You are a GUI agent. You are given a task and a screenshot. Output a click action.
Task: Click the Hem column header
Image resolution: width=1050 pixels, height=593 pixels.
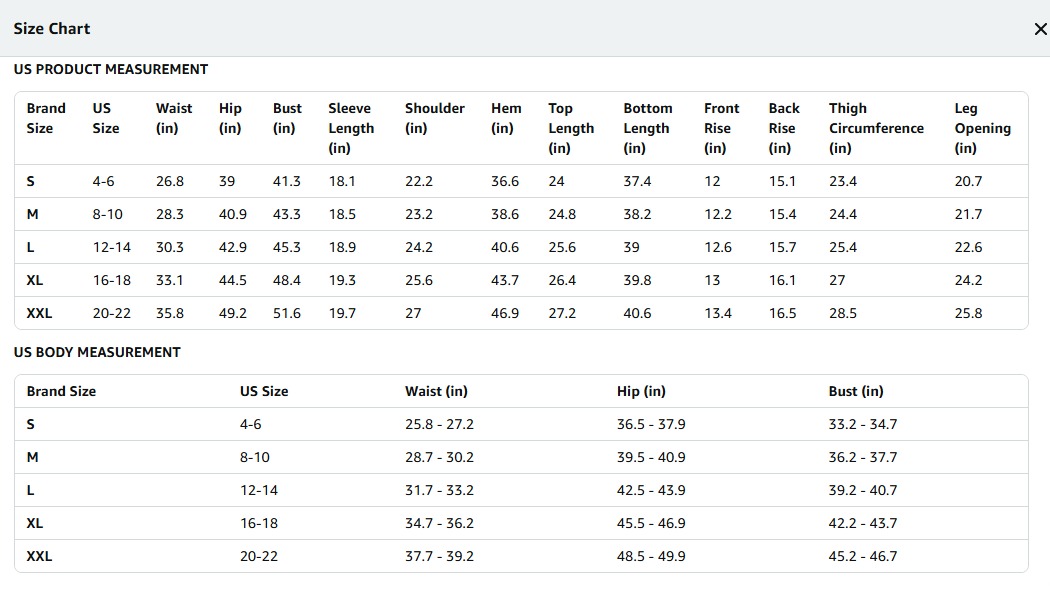[505, 118]
